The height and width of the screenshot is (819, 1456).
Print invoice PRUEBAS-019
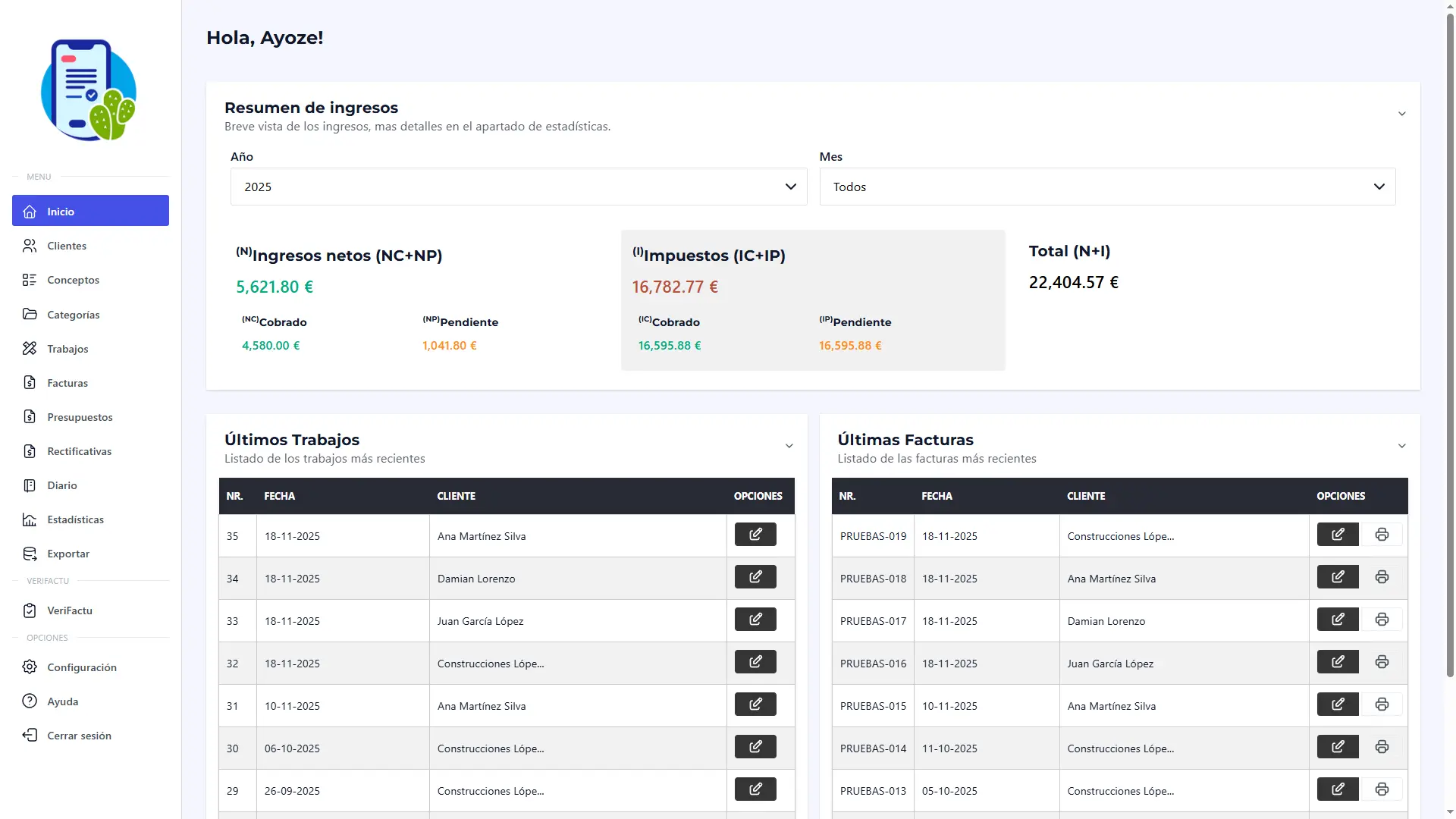point(1382,534)
